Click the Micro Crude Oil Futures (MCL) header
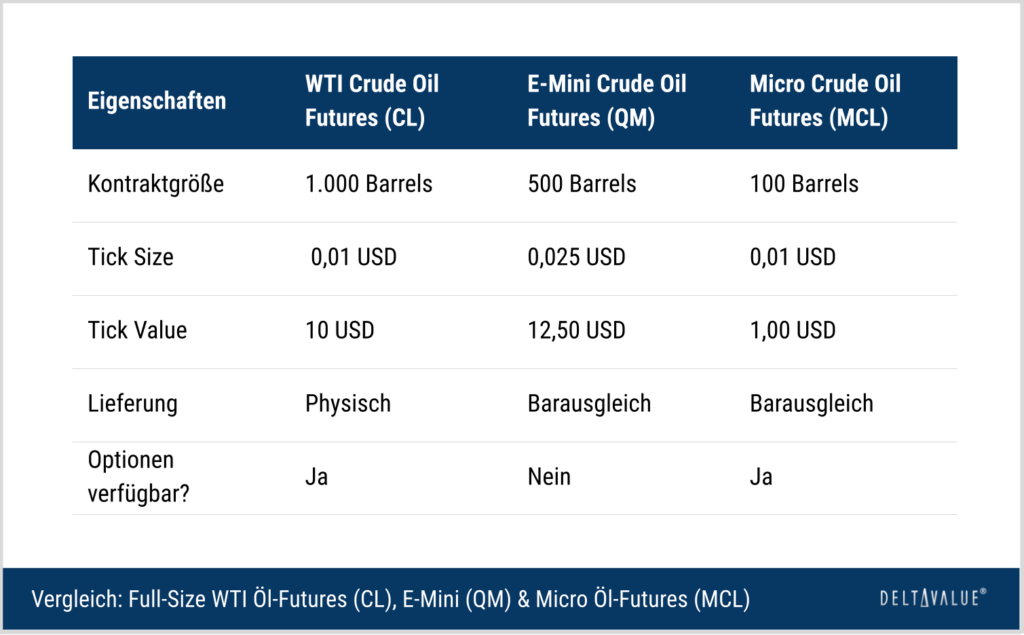 tap(825, 101)
